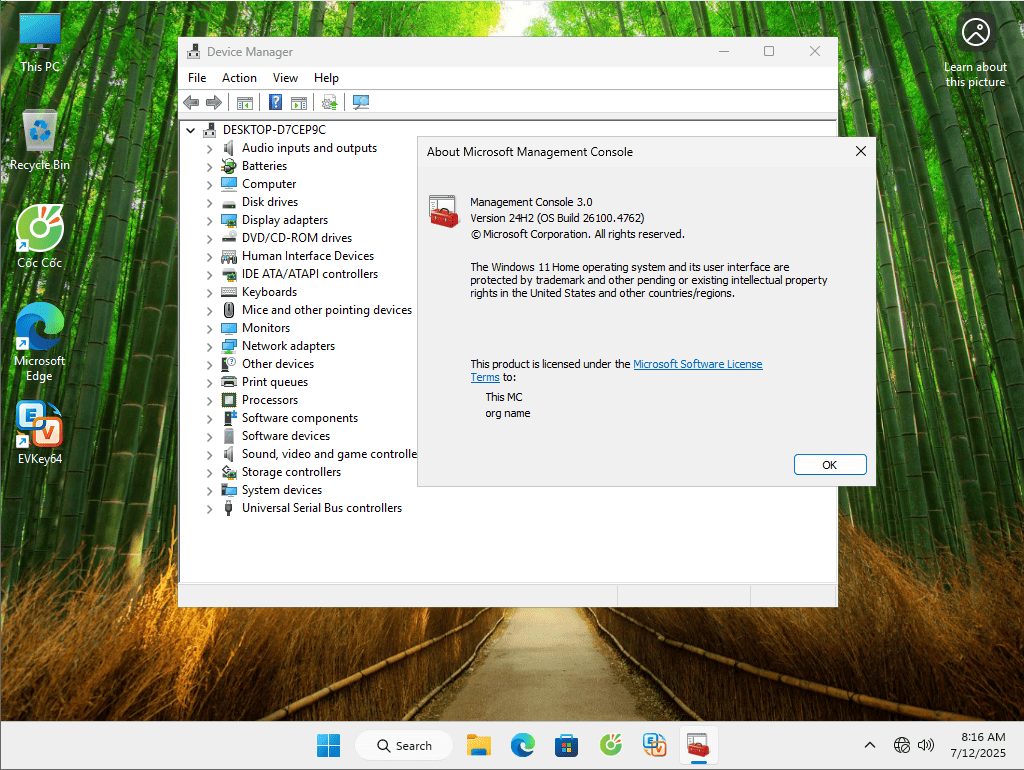Select the Computer category icon in tree
The height and width of the screenshot is (770, 1024).
click(x=229, y=184)
